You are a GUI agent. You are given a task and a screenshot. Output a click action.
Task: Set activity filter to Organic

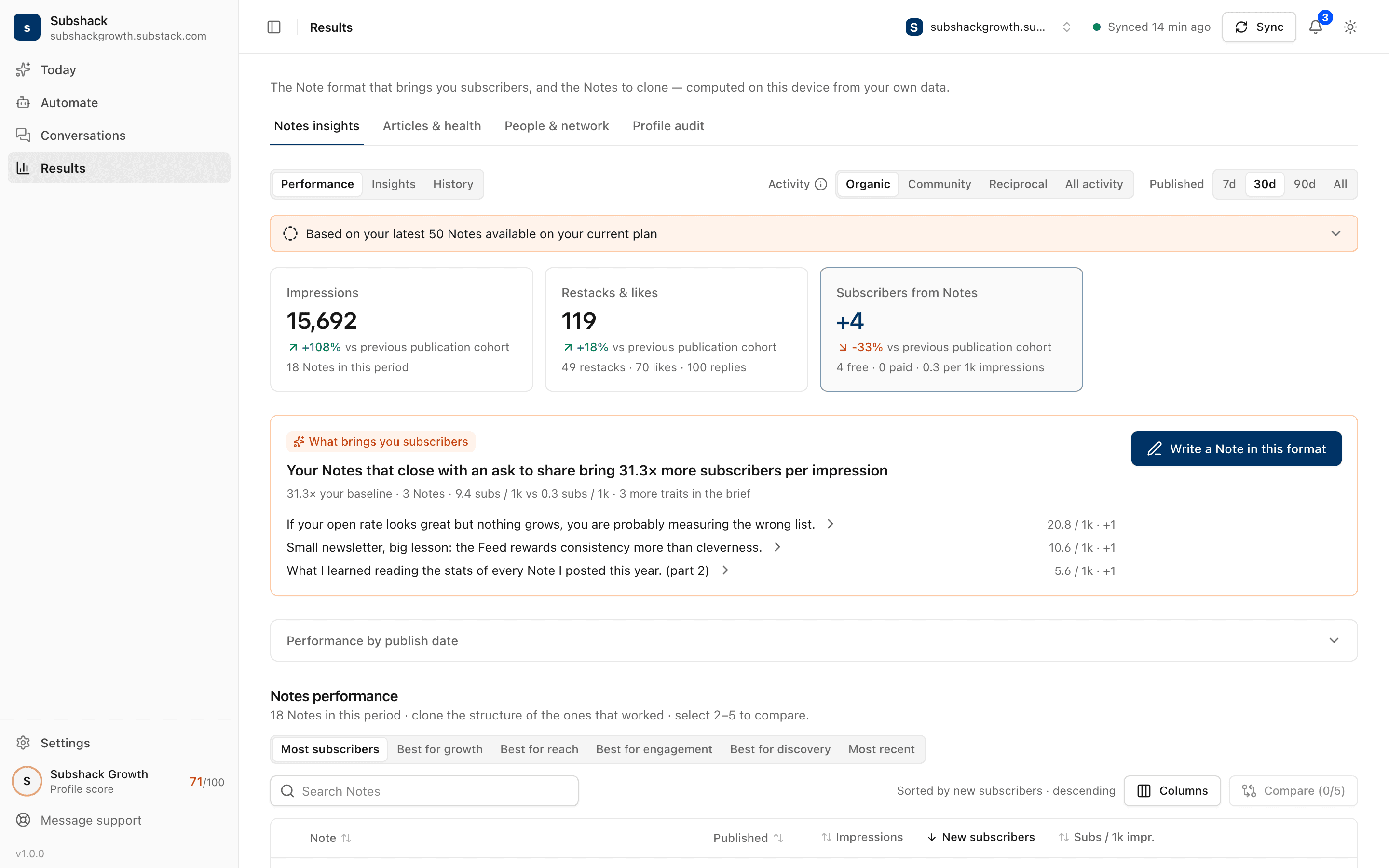point(867,184)
